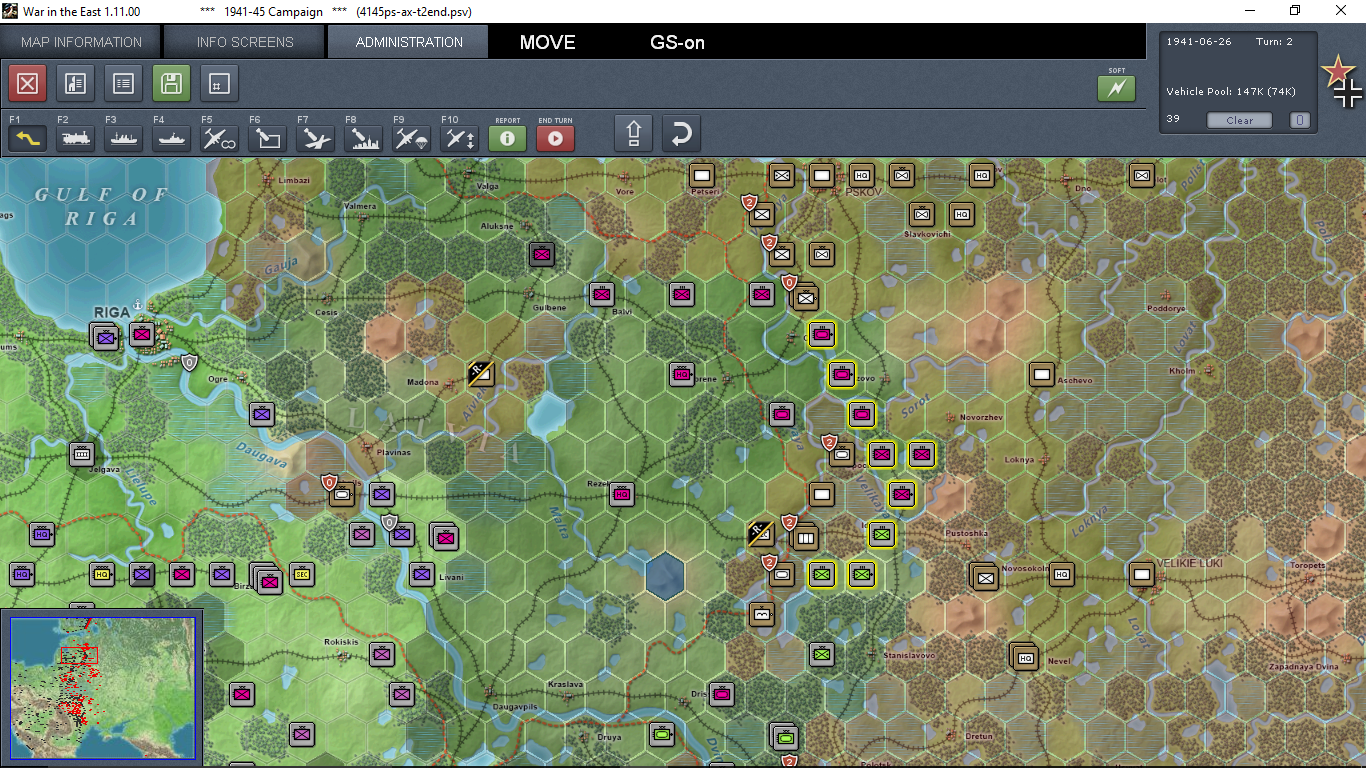Image resolution: width=1366 pixels, height=768 pixels.
Task: Click the Clear button
Action: tap(1239, 120)
